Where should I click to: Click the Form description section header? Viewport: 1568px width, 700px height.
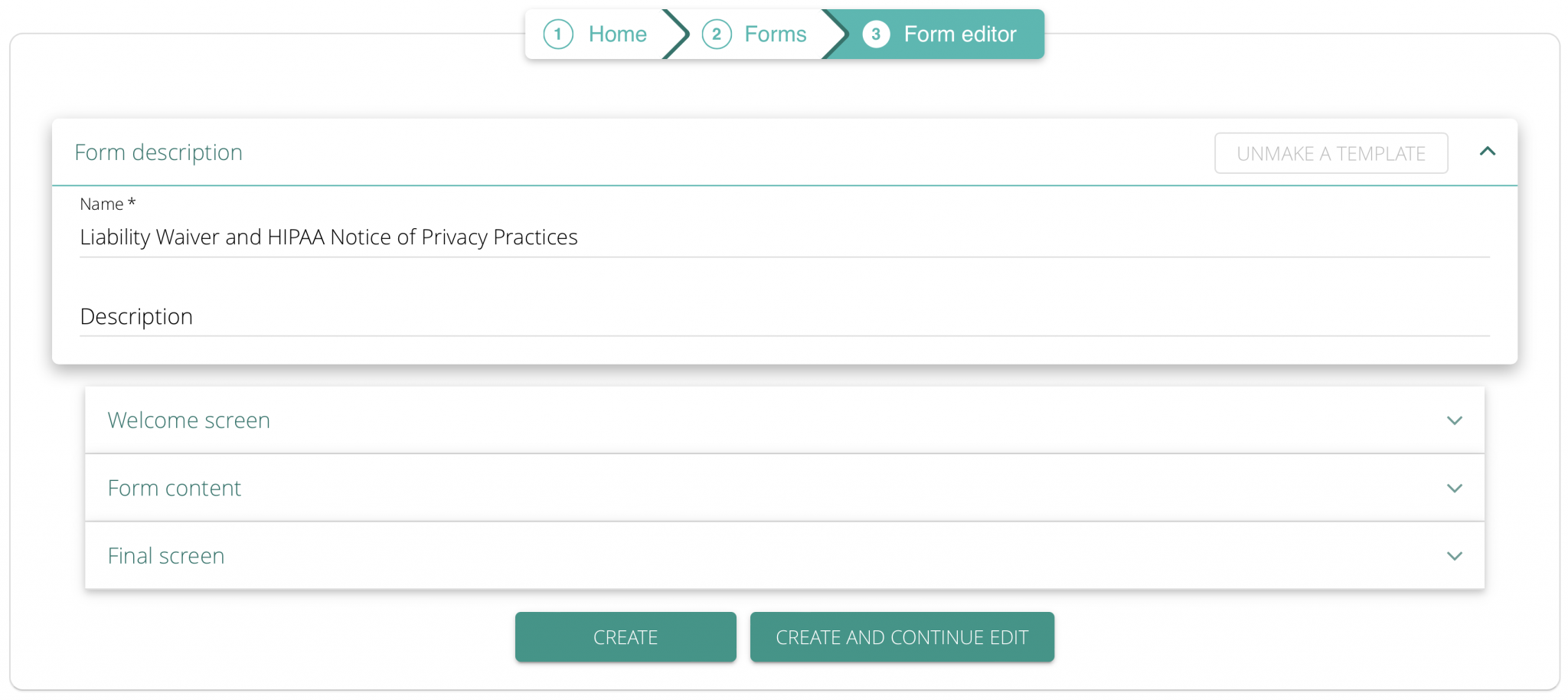[158, 152]
